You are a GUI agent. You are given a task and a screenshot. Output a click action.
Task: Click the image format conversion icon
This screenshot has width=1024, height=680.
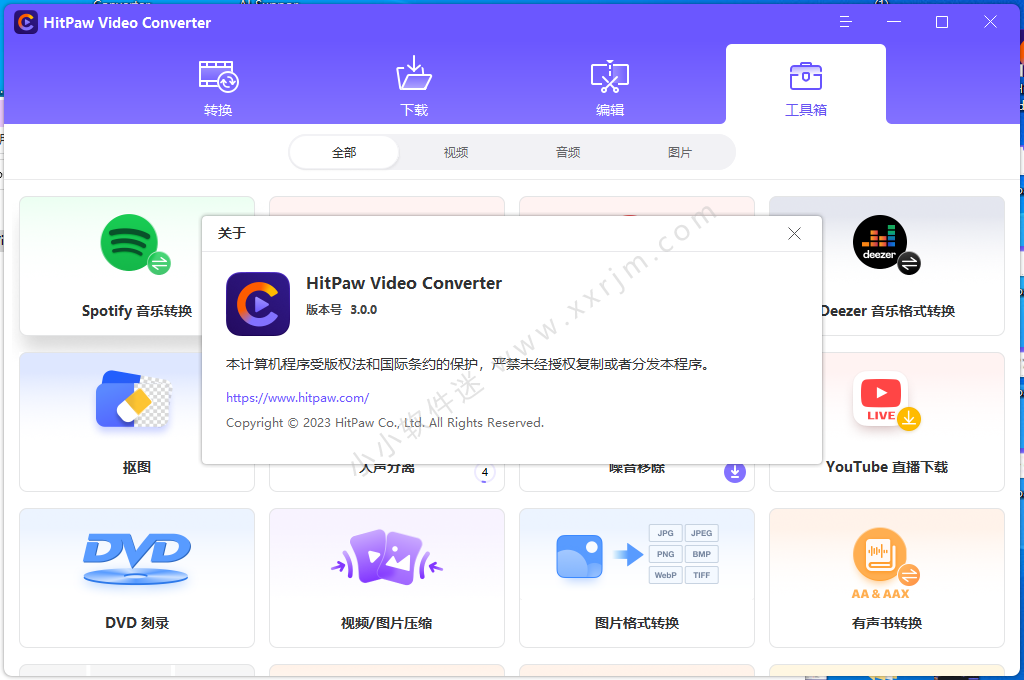point(637,555)
